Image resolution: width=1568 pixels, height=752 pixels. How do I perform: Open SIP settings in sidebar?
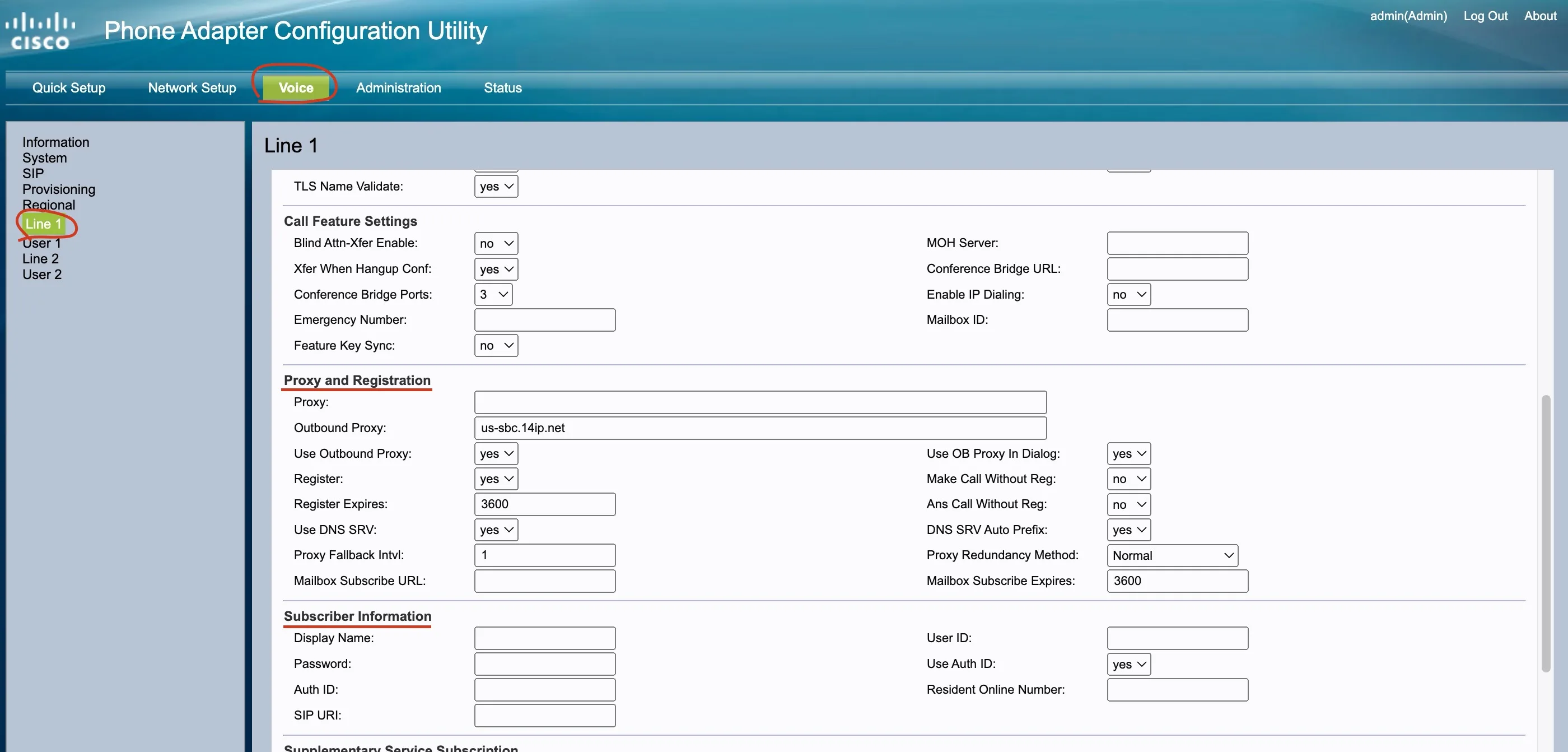click(x=33, y=174)
